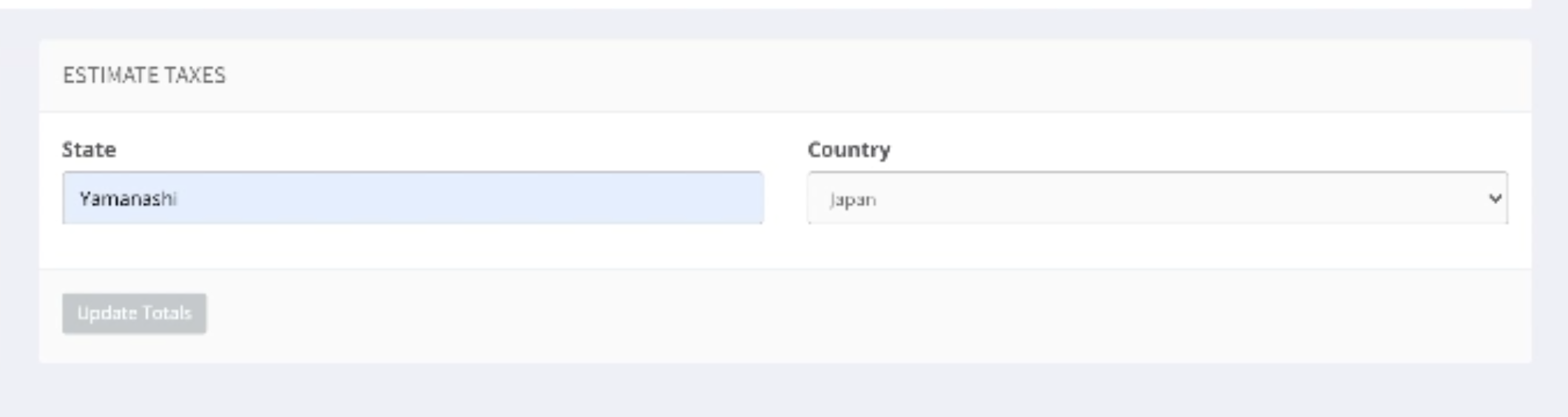Click the Update Totals button
The image size is (1568, 417).
[134, 313]
